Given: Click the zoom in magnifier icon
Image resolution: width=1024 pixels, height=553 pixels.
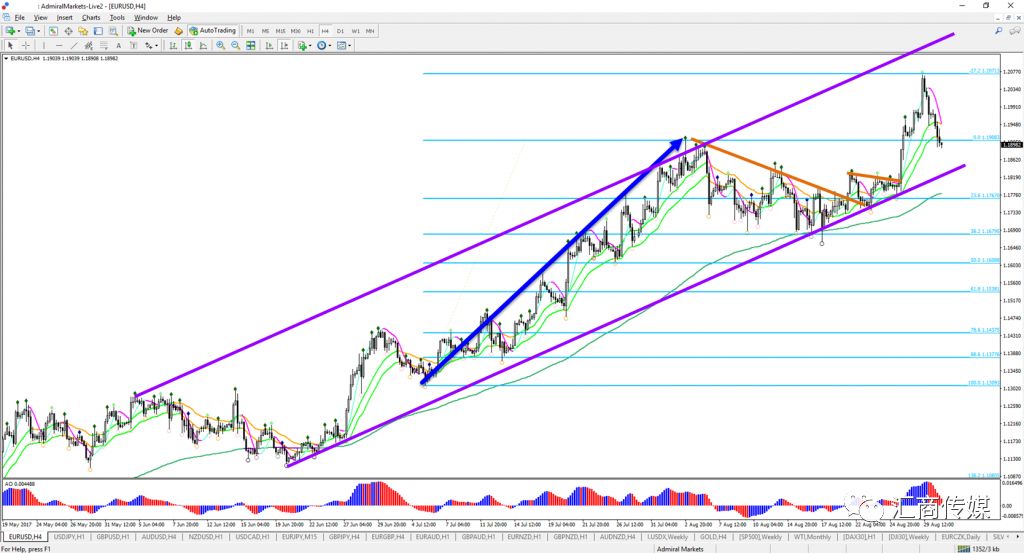Looking at the screenshot, I should 221,45.
